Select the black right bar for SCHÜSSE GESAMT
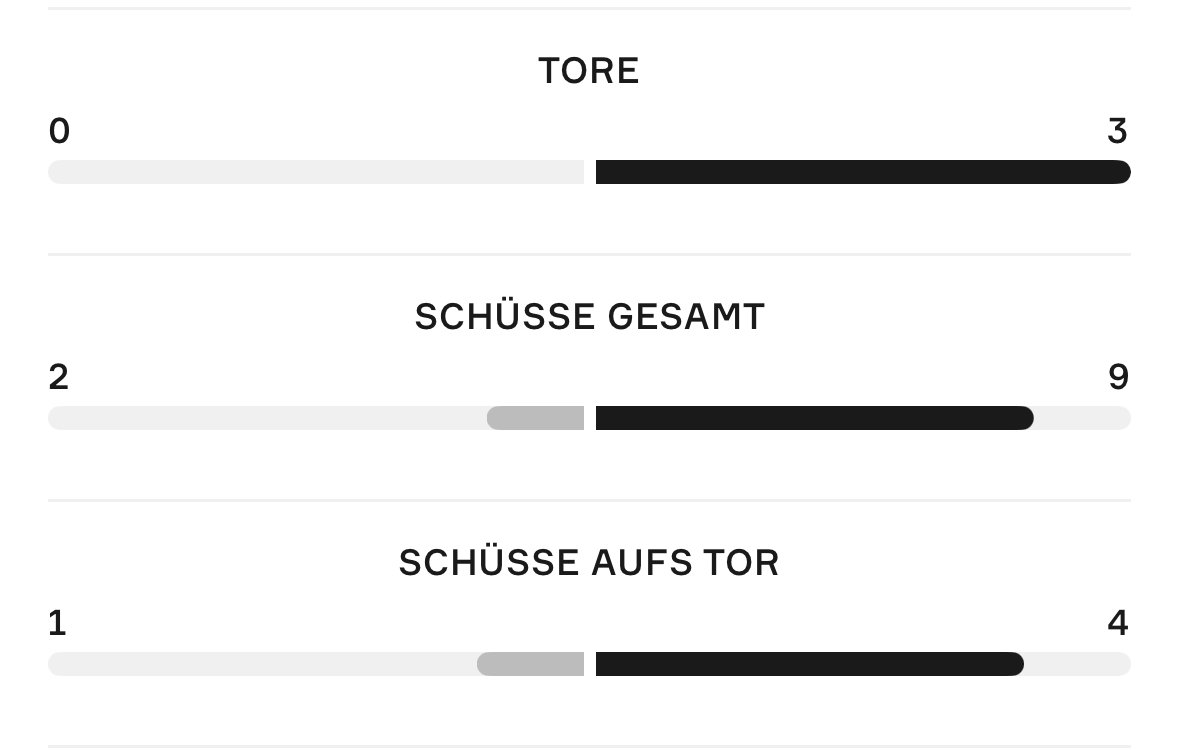This screenshot has width=1179, height=750. pyautogui.click(x=814, y=418)
